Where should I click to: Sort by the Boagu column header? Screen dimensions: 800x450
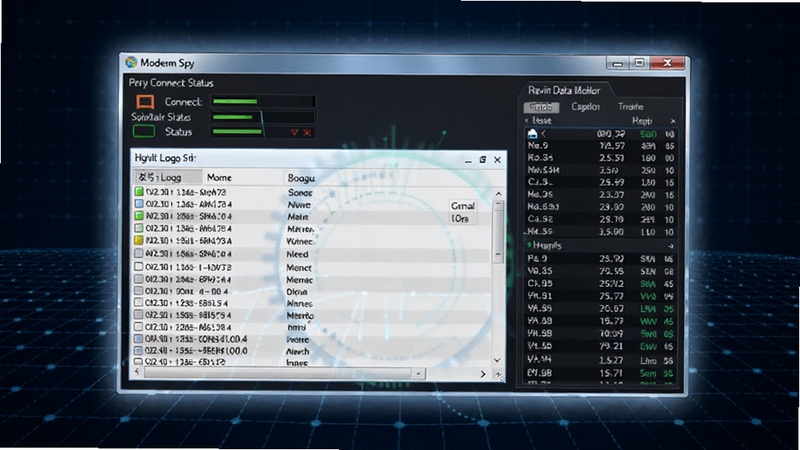pos(301,178)
